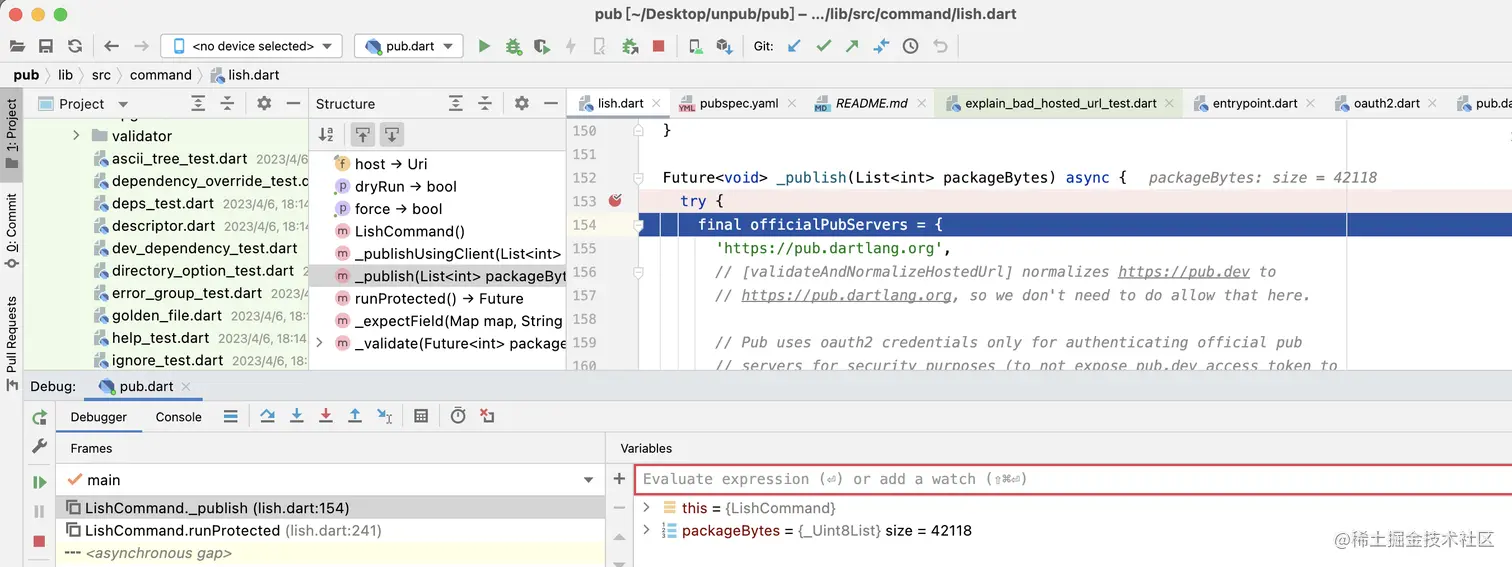Click the Evaluate expression input field
Image resolution: width=1512 pixels, height=567 pixels.
pyautogui.click(x=1073, y=479)
